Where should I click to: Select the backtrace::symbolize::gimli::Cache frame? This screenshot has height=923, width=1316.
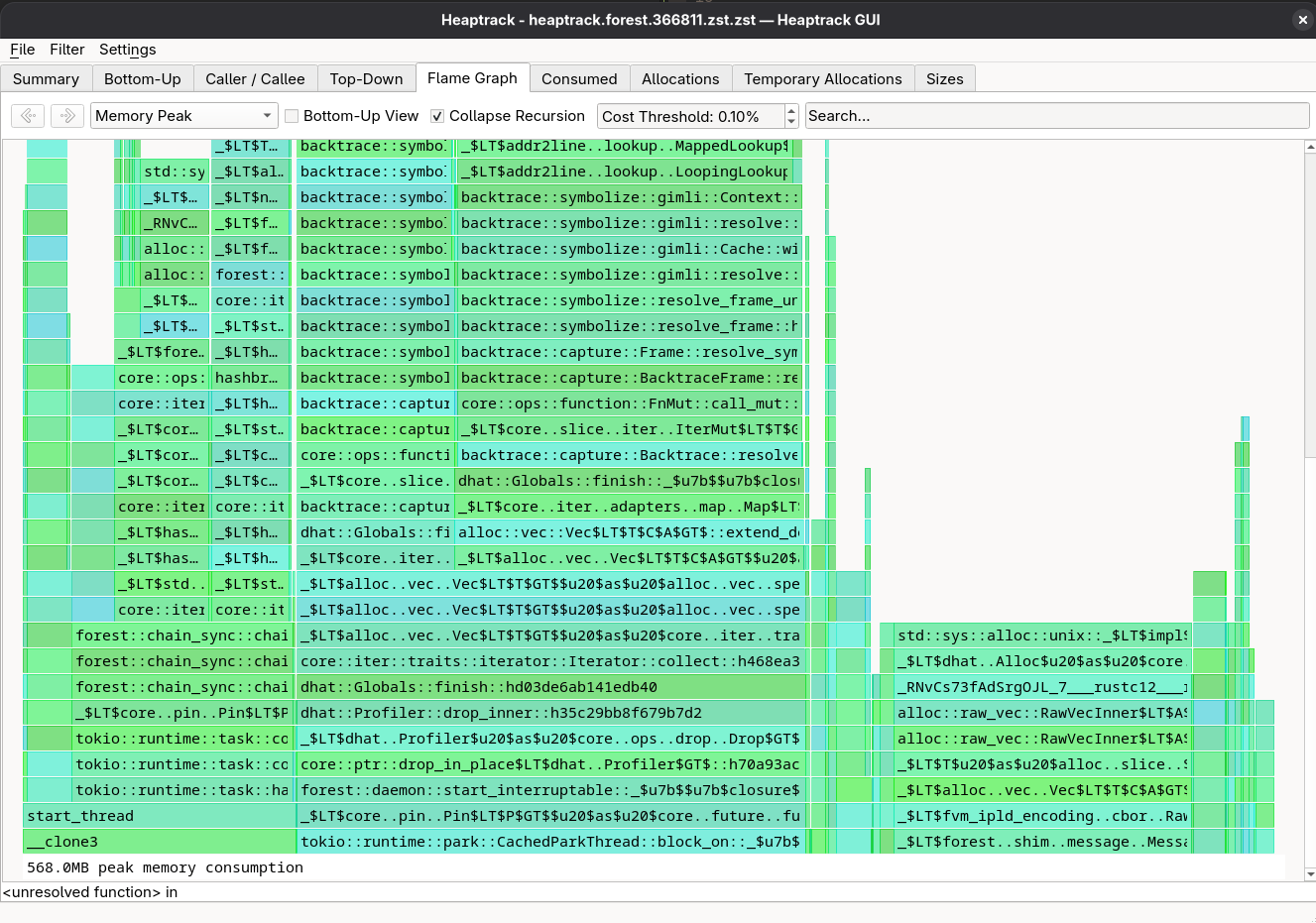(630, 249)
